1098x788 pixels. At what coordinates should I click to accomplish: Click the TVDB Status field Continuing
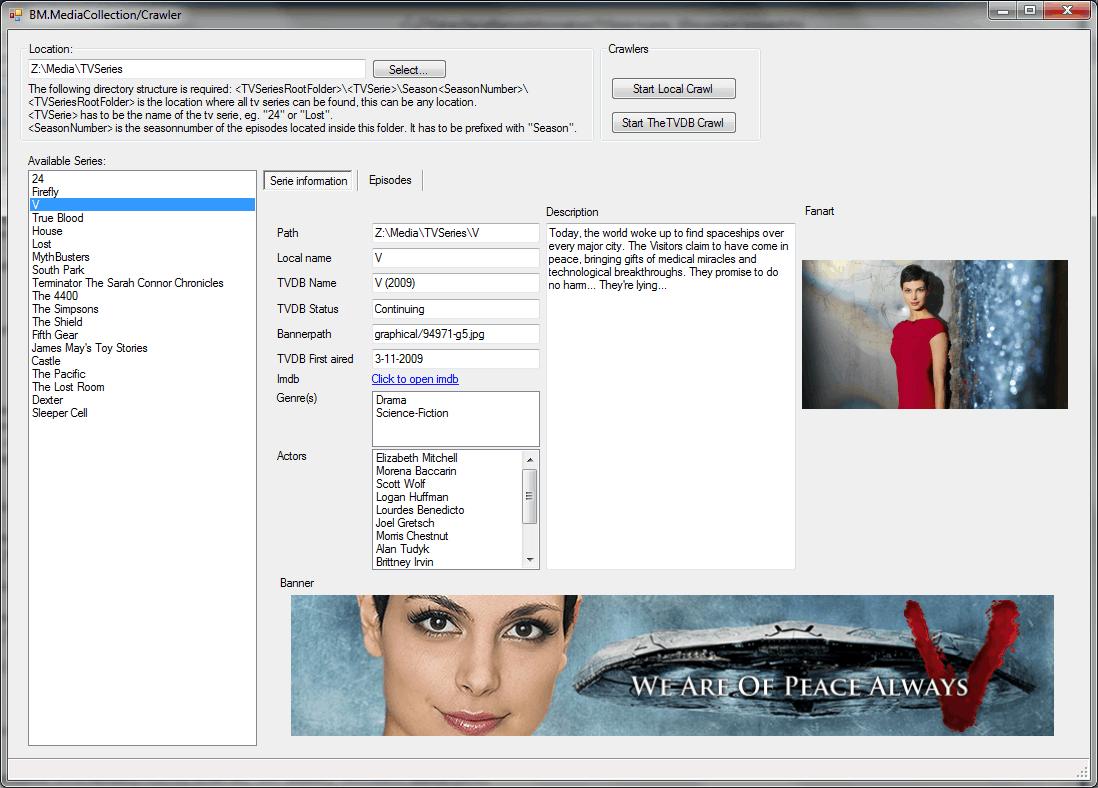click(x=455, y=309)
